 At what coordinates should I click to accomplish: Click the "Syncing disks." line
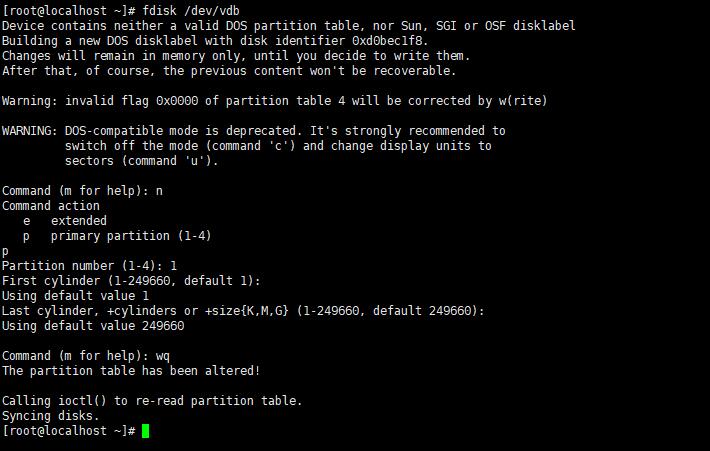point(51,416)
